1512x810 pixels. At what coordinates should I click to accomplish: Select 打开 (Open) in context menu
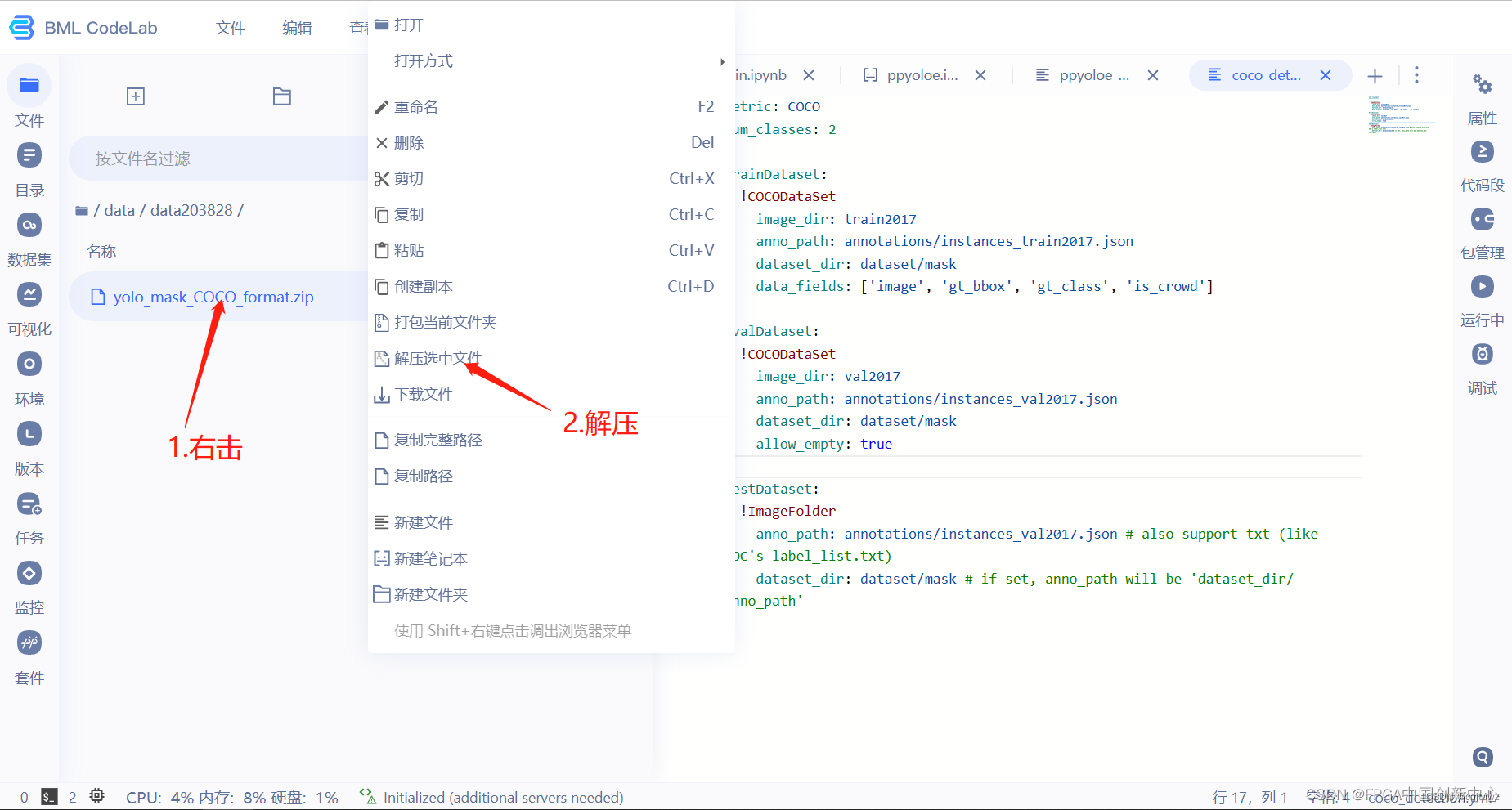coord(551,25)
